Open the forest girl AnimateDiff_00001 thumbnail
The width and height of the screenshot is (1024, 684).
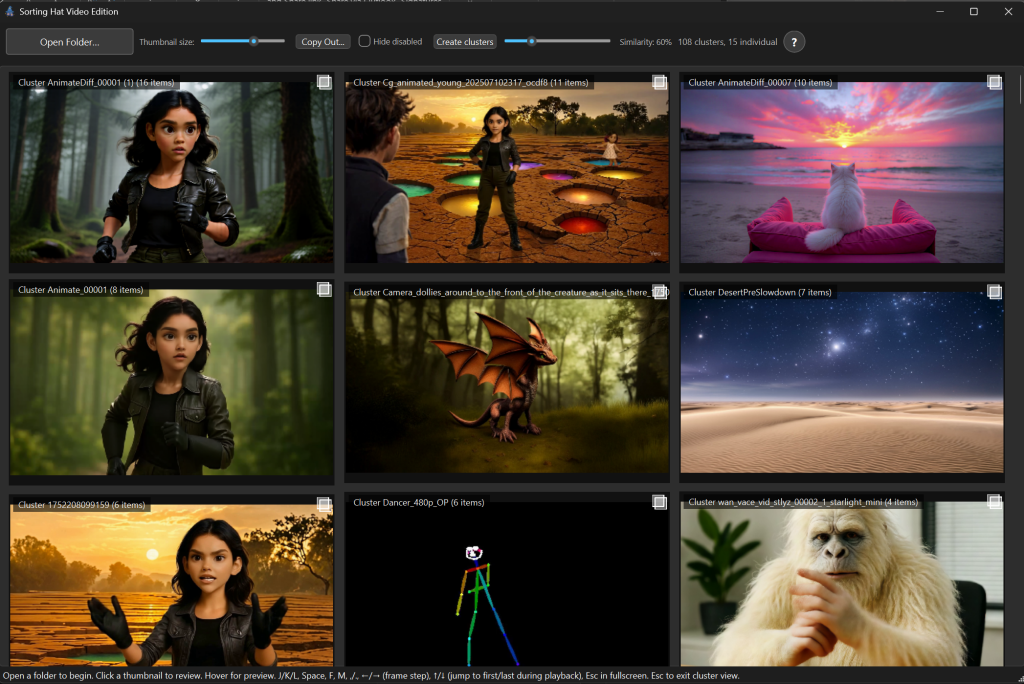tap(171, 172)
